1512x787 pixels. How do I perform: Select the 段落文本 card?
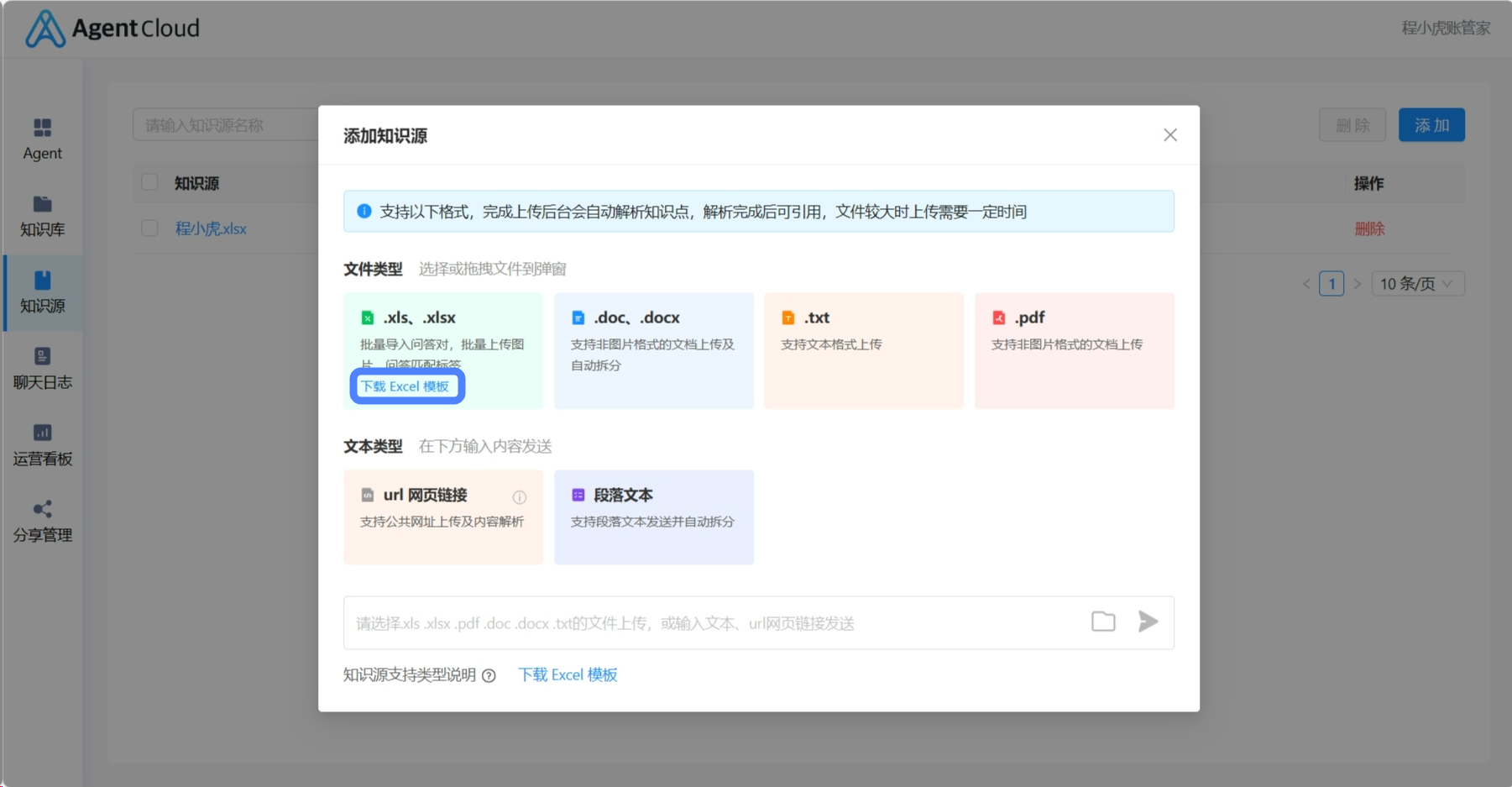653,517
